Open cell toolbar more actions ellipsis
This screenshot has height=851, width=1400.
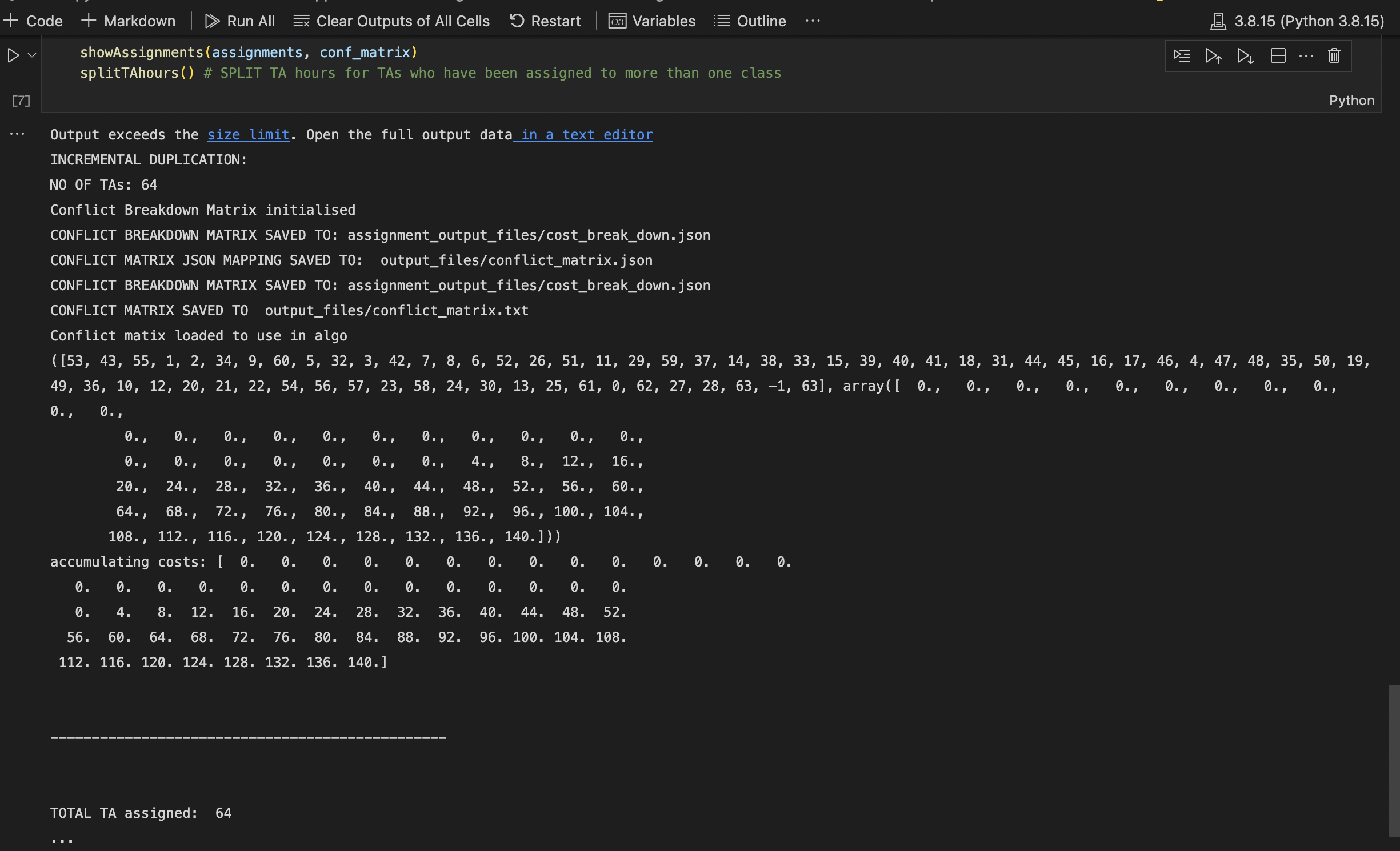click(1306, 55)
